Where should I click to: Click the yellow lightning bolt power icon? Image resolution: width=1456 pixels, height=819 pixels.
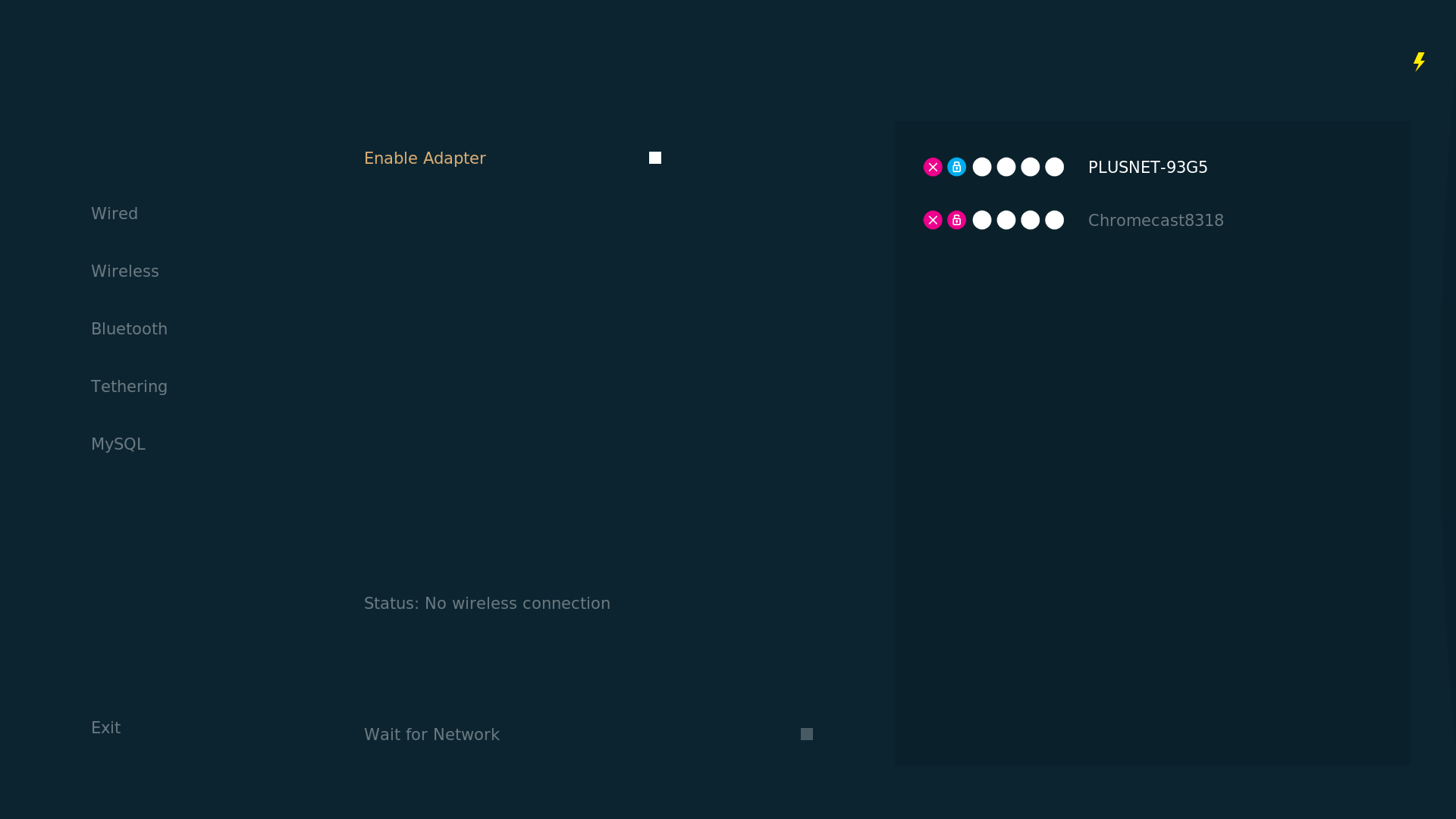[x=1419, y=61]
